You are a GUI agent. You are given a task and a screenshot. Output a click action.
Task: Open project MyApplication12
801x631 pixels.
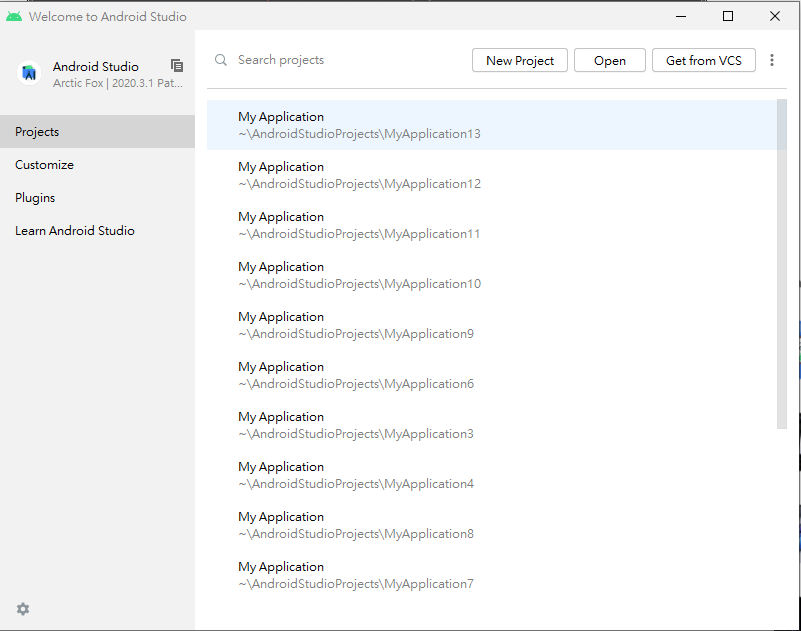492,175
